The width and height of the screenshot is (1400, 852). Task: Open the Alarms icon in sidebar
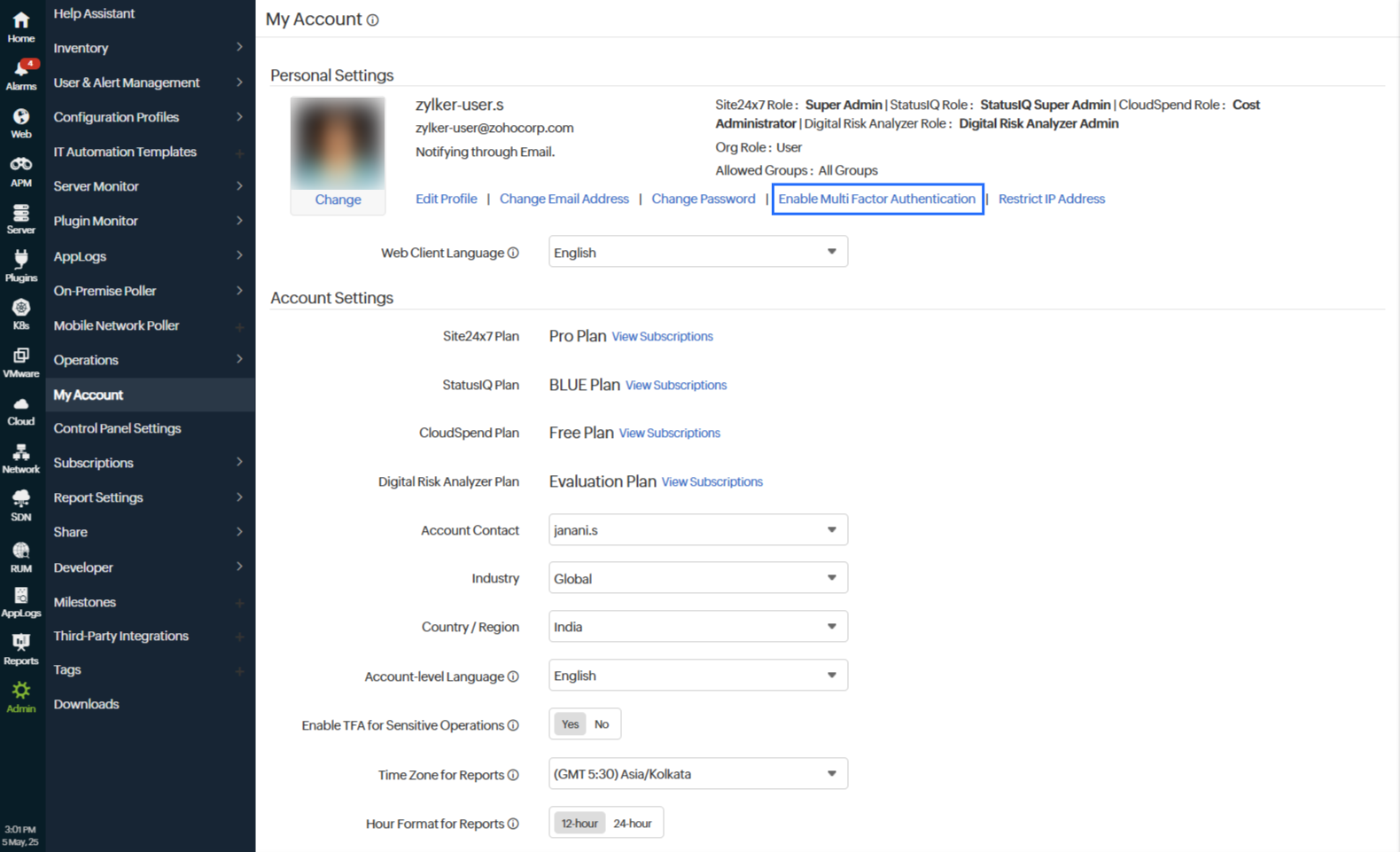click(21, 74)
